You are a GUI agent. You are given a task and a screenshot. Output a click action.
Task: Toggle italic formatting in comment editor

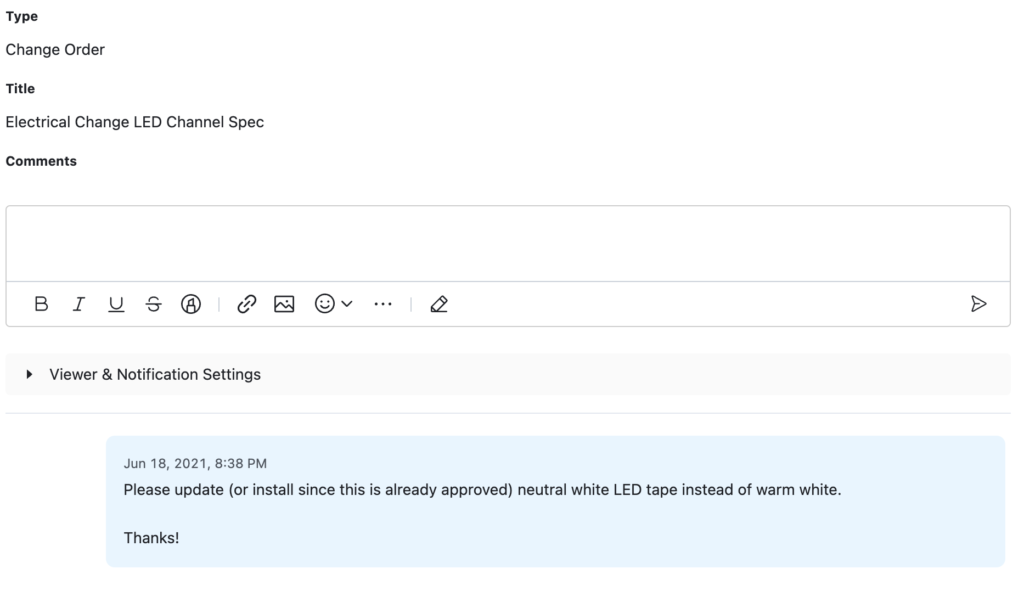78,304
